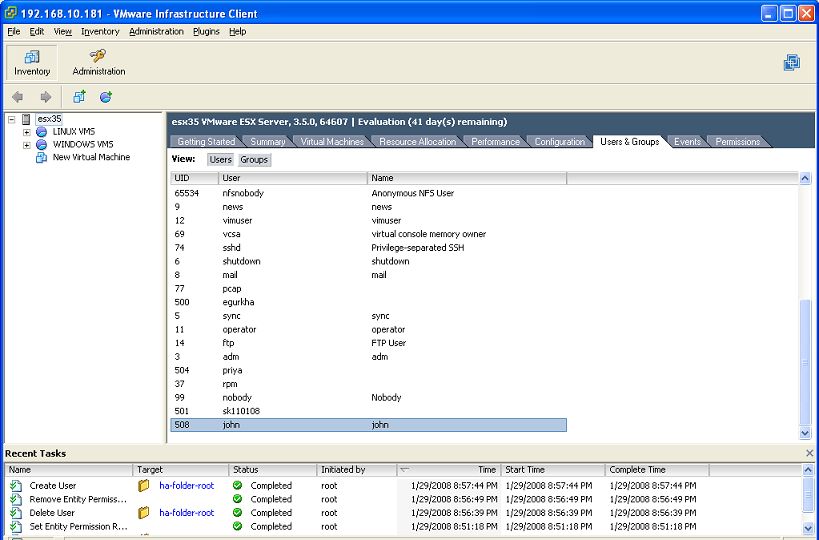
Task: Select the sk110108 user row
Action: point(369,412)
